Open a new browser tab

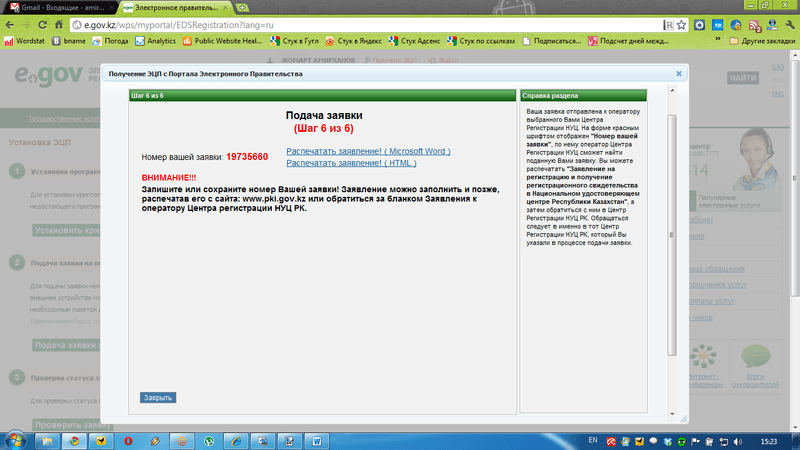242,8
